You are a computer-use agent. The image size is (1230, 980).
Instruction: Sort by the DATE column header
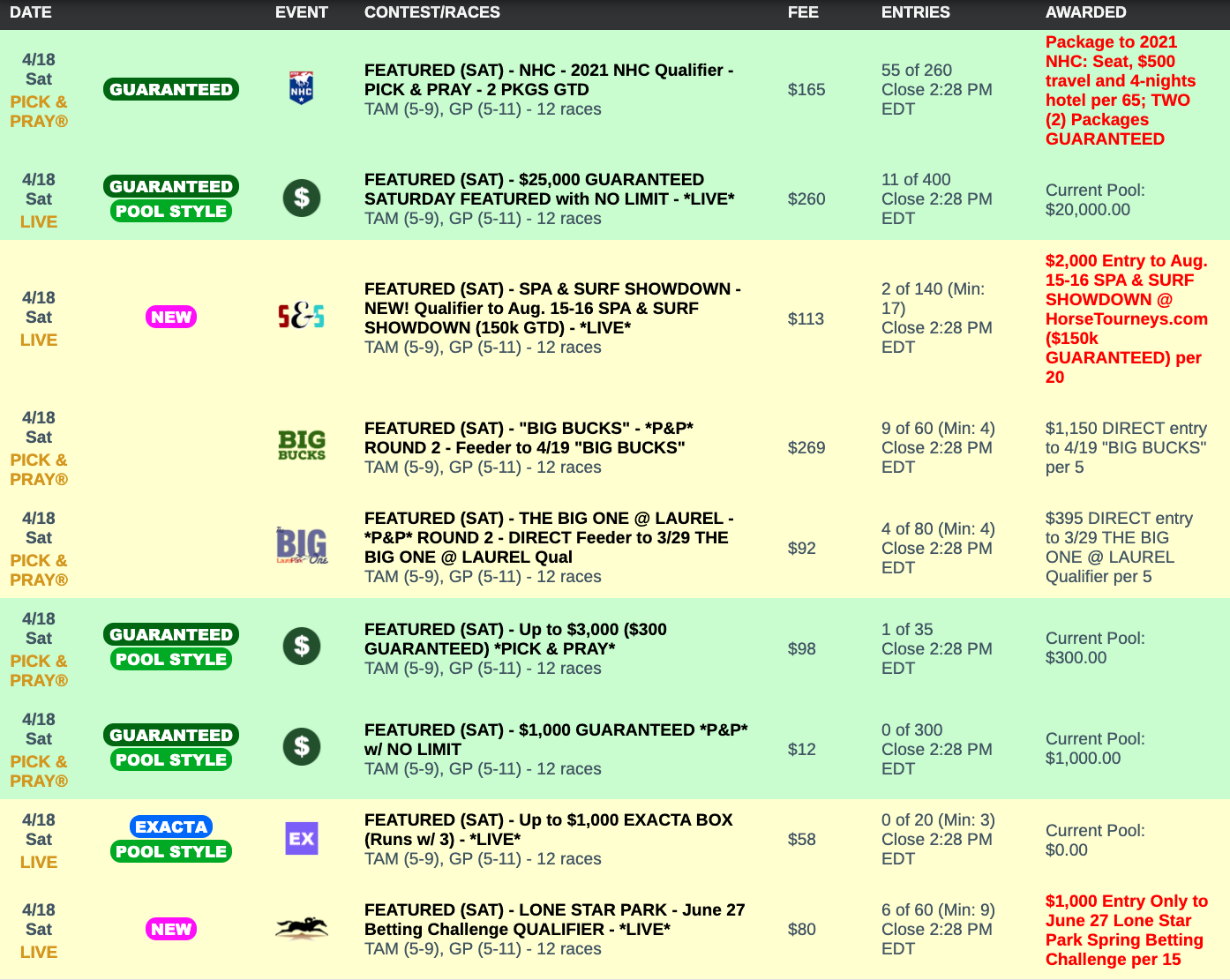pyautogui.click(x=31, y=12)
